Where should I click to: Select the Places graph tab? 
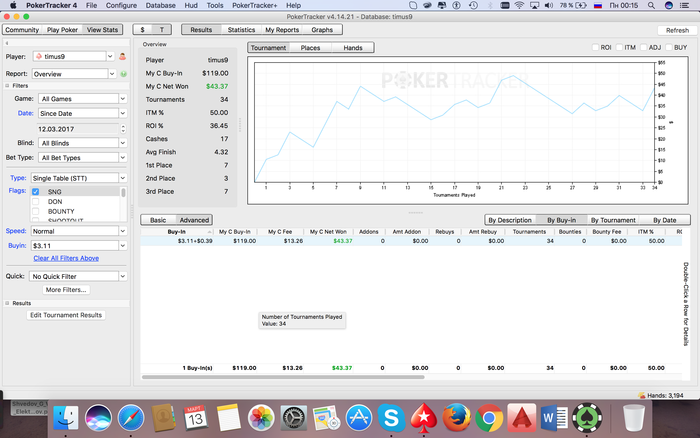click(x=310, y=48)
